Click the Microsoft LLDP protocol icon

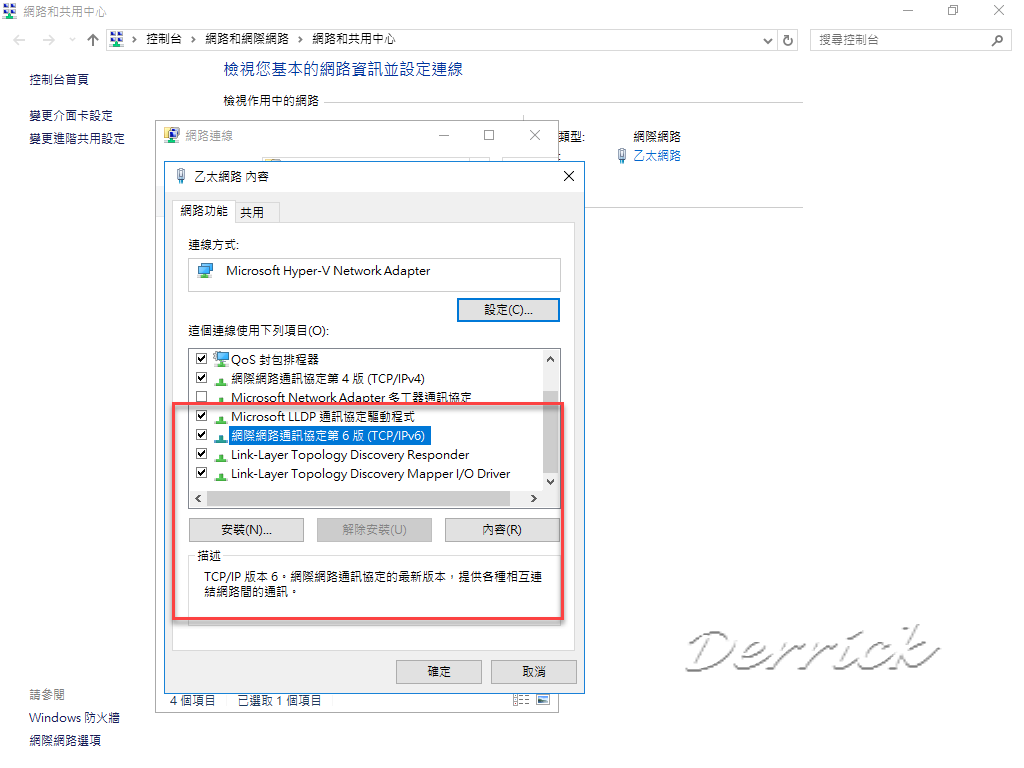pyautogui.click(x=221, y=417)
